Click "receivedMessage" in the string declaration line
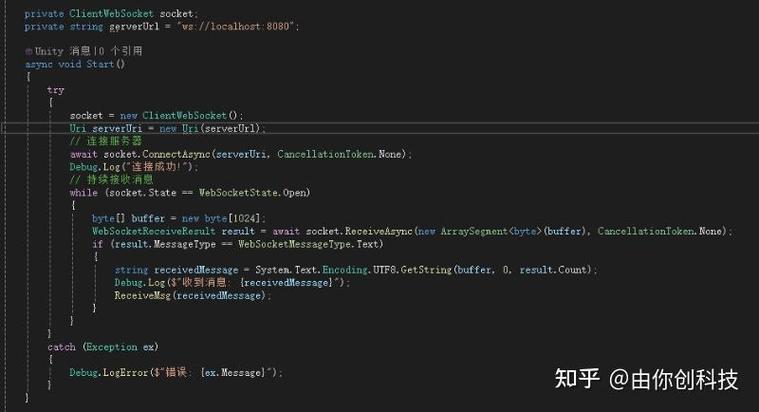Viewport: 759px width, 412px height. [196, 270]
